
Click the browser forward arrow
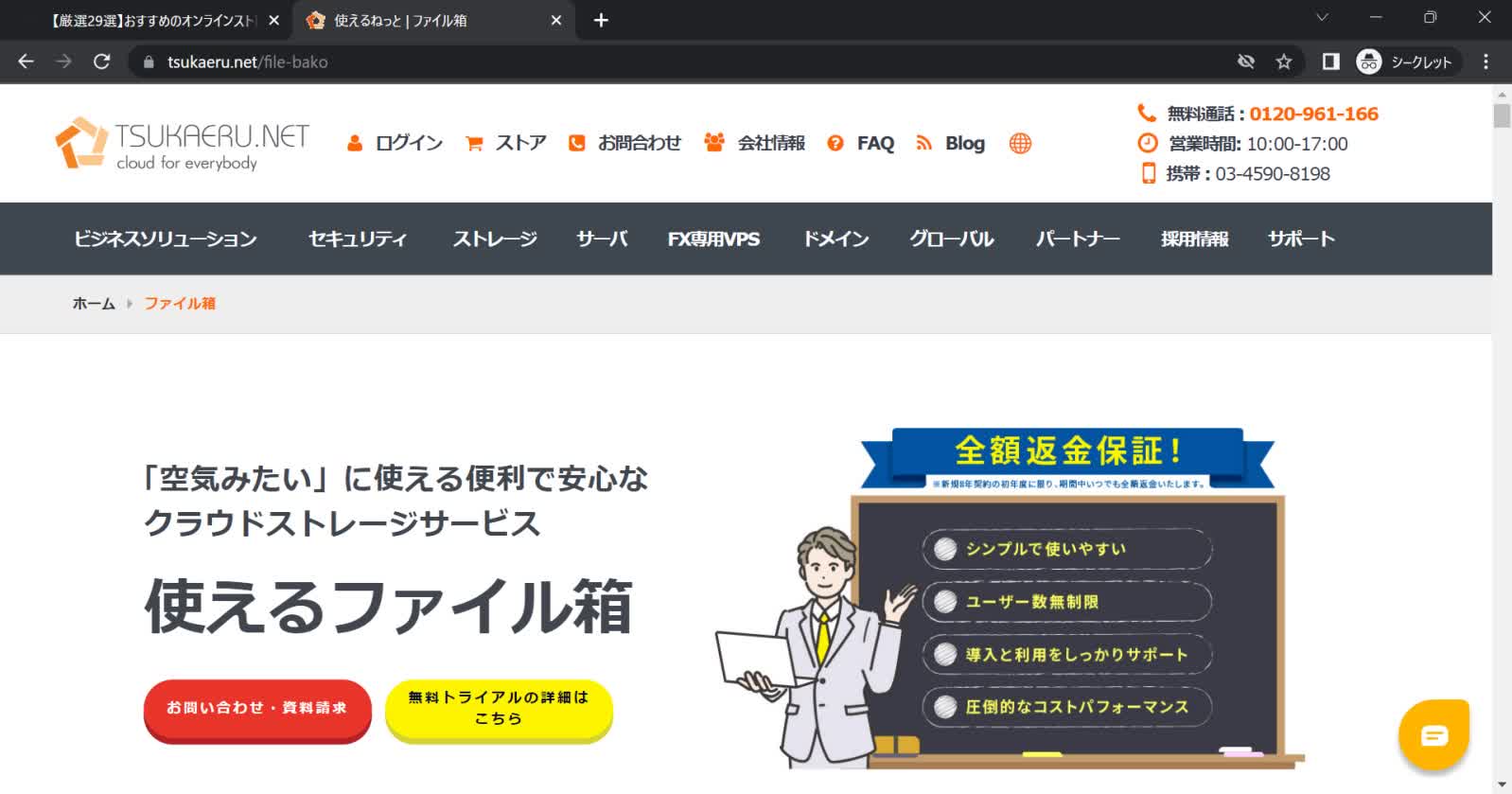63,62
